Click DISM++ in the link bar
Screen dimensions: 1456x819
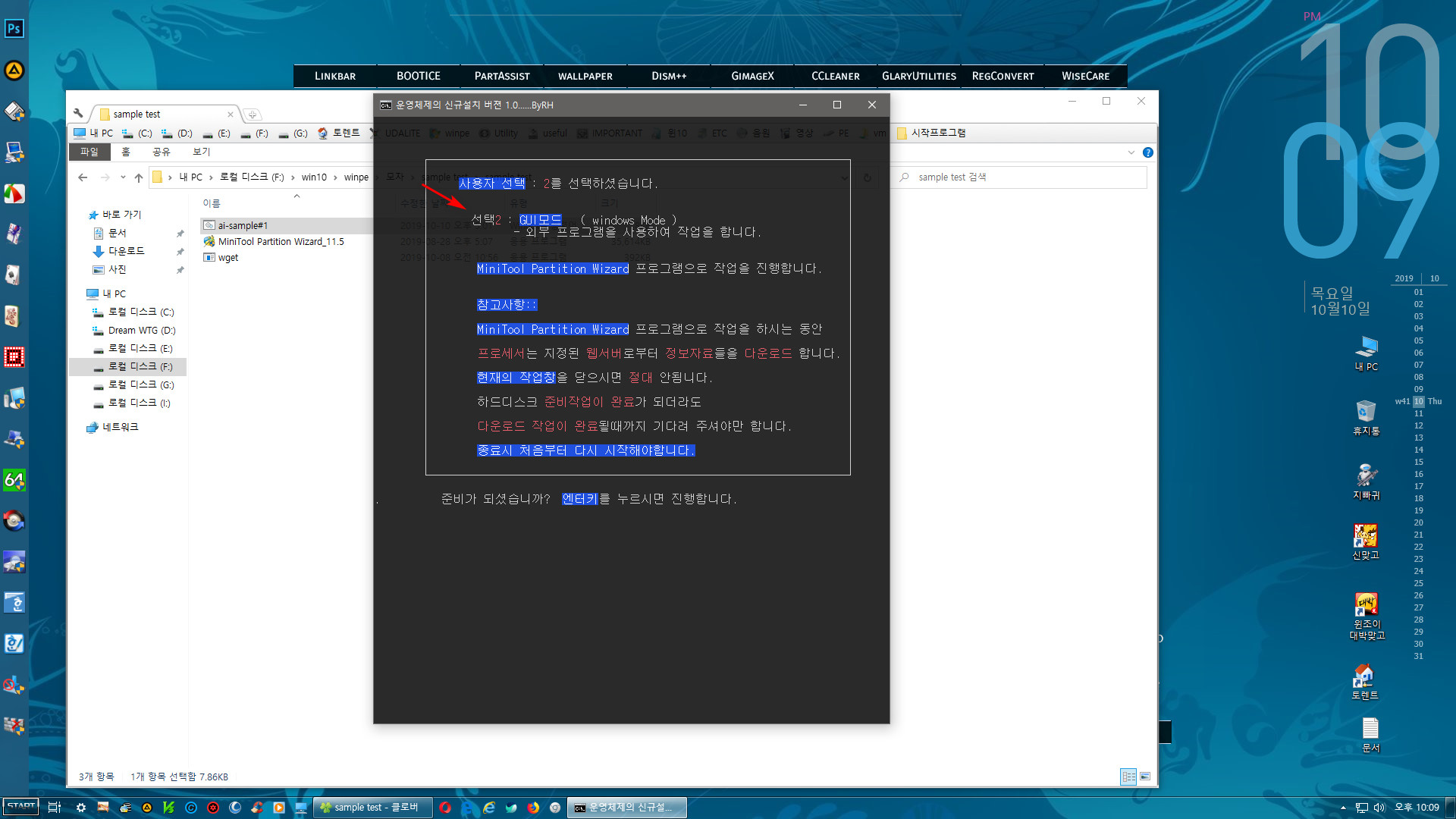[x=669, y=76]
